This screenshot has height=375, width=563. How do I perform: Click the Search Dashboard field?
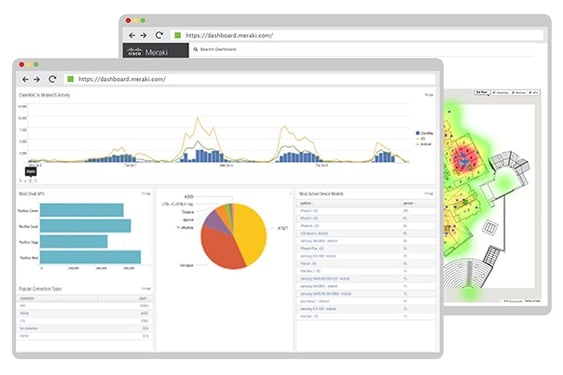pyautogui.click(x=218, y=49)
